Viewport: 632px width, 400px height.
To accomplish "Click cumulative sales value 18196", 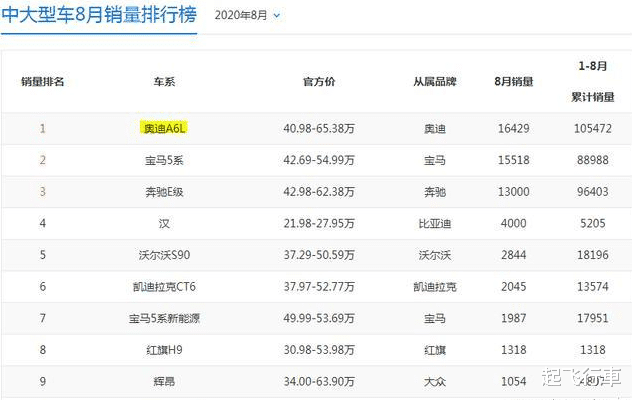I will [592, 255].
